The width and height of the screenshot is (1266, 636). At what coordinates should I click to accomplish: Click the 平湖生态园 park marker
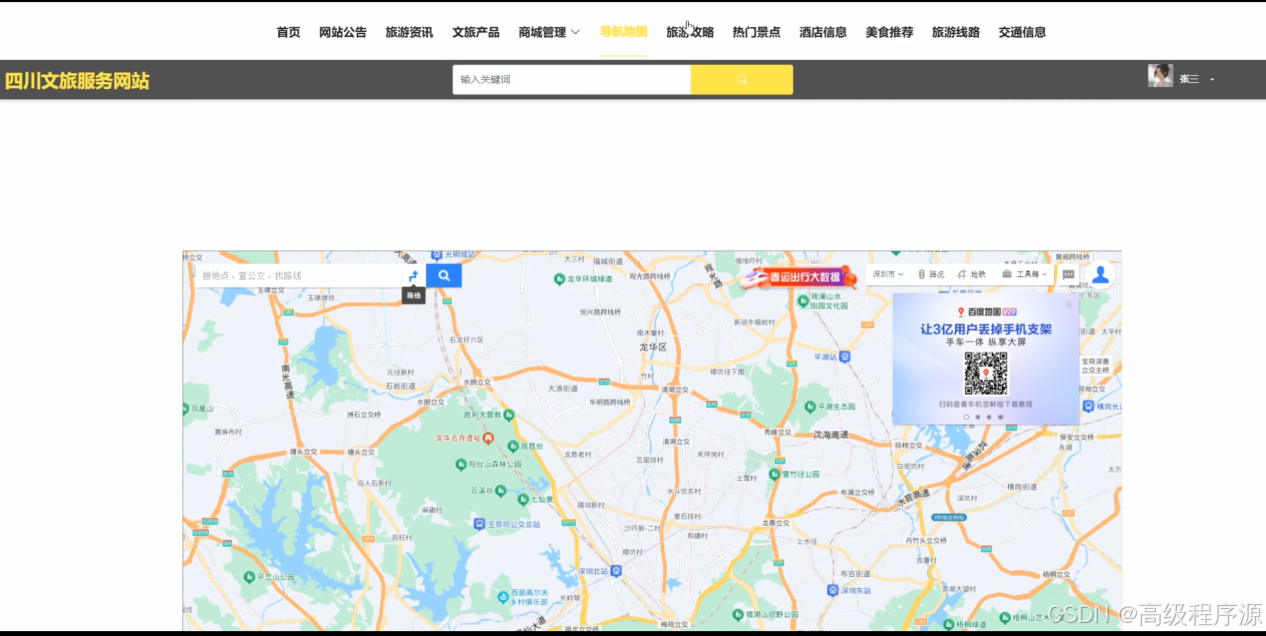(x=810, y=406)
